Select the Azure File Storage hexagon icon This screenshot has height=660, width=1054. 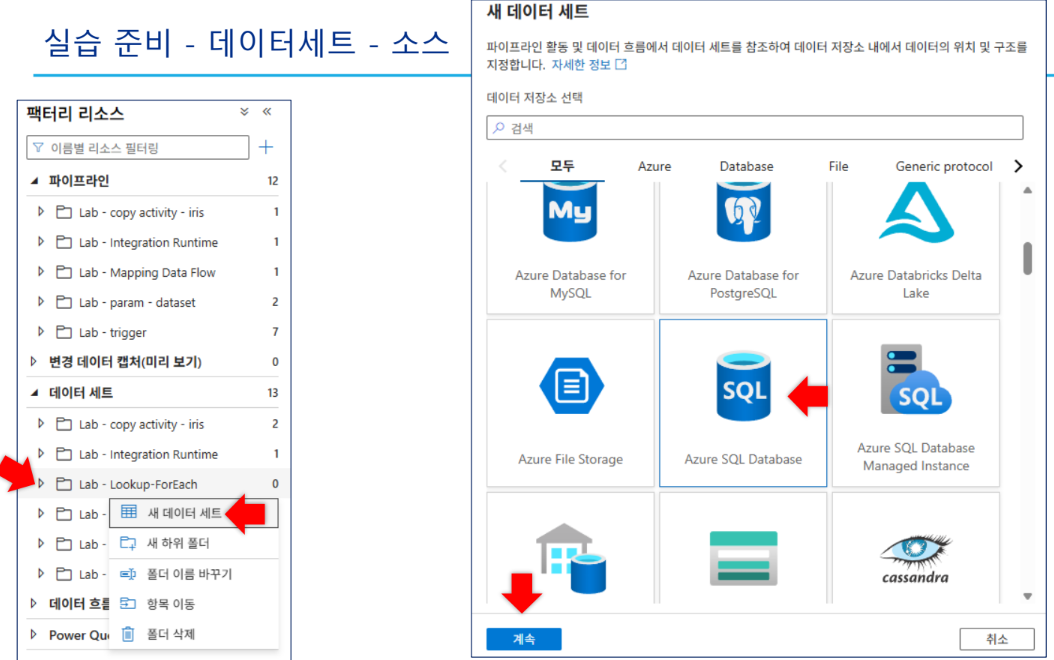(x=571, y=386)
